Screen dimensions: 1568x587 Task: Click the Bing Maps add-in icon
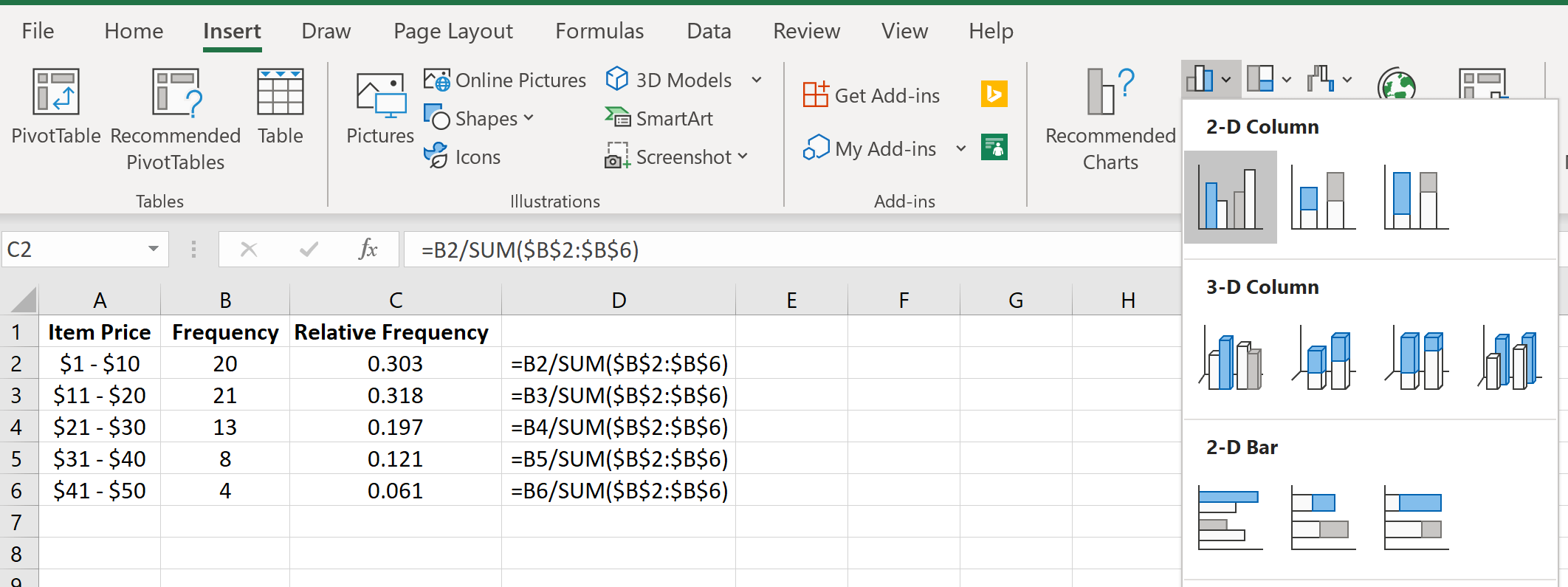[x=994, y=95]
